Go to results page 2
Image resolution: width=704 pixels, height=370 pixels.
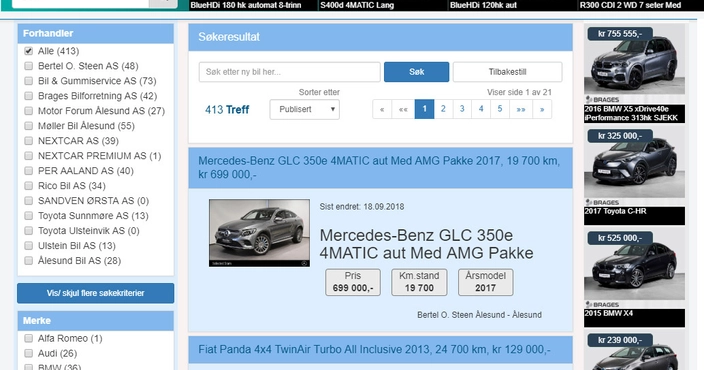point(443,109)
